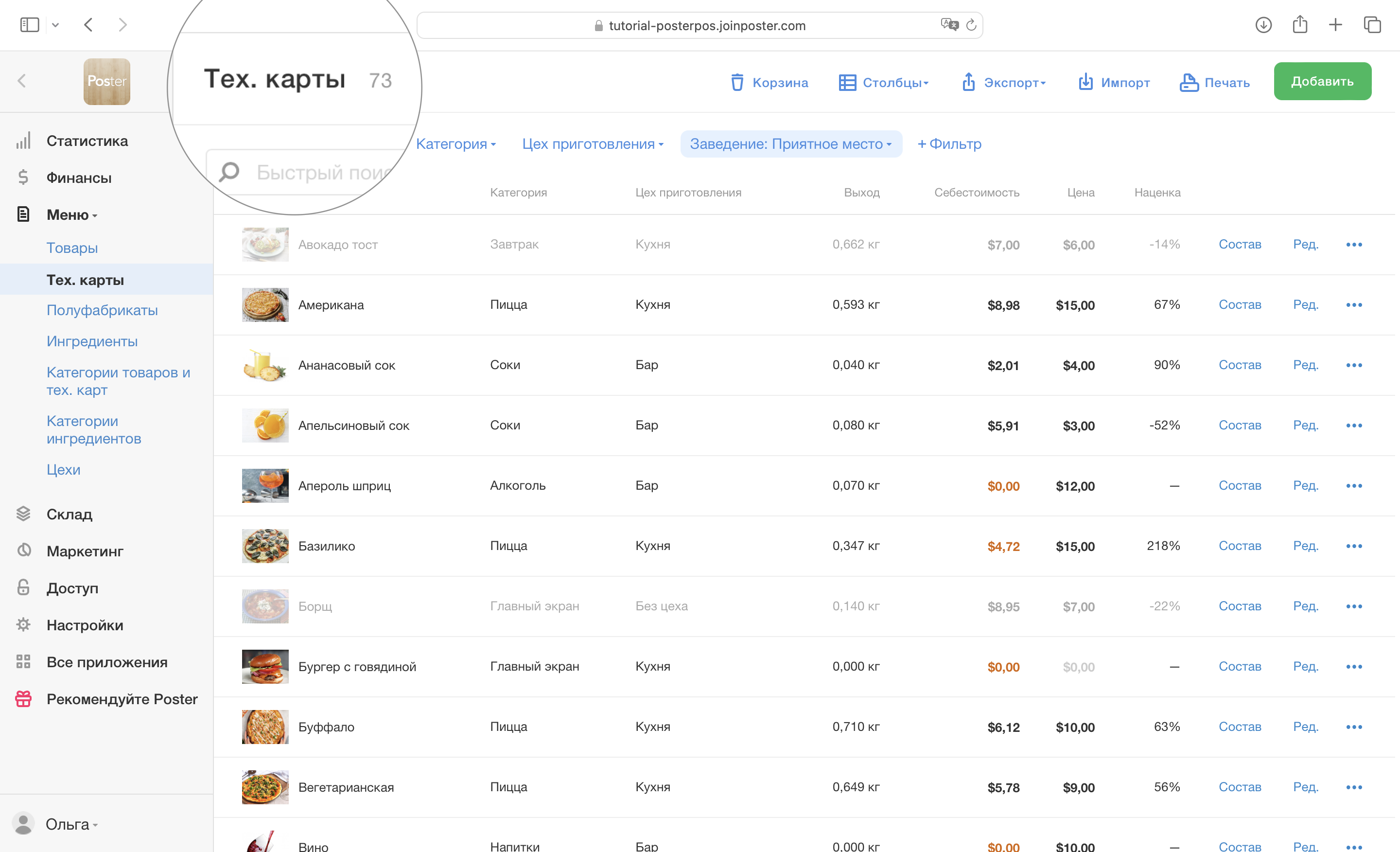This screenshot has width=1400, height=852.
Task: Open Заведение: Приятное место filter dropdown
Action: pos(790,144)
